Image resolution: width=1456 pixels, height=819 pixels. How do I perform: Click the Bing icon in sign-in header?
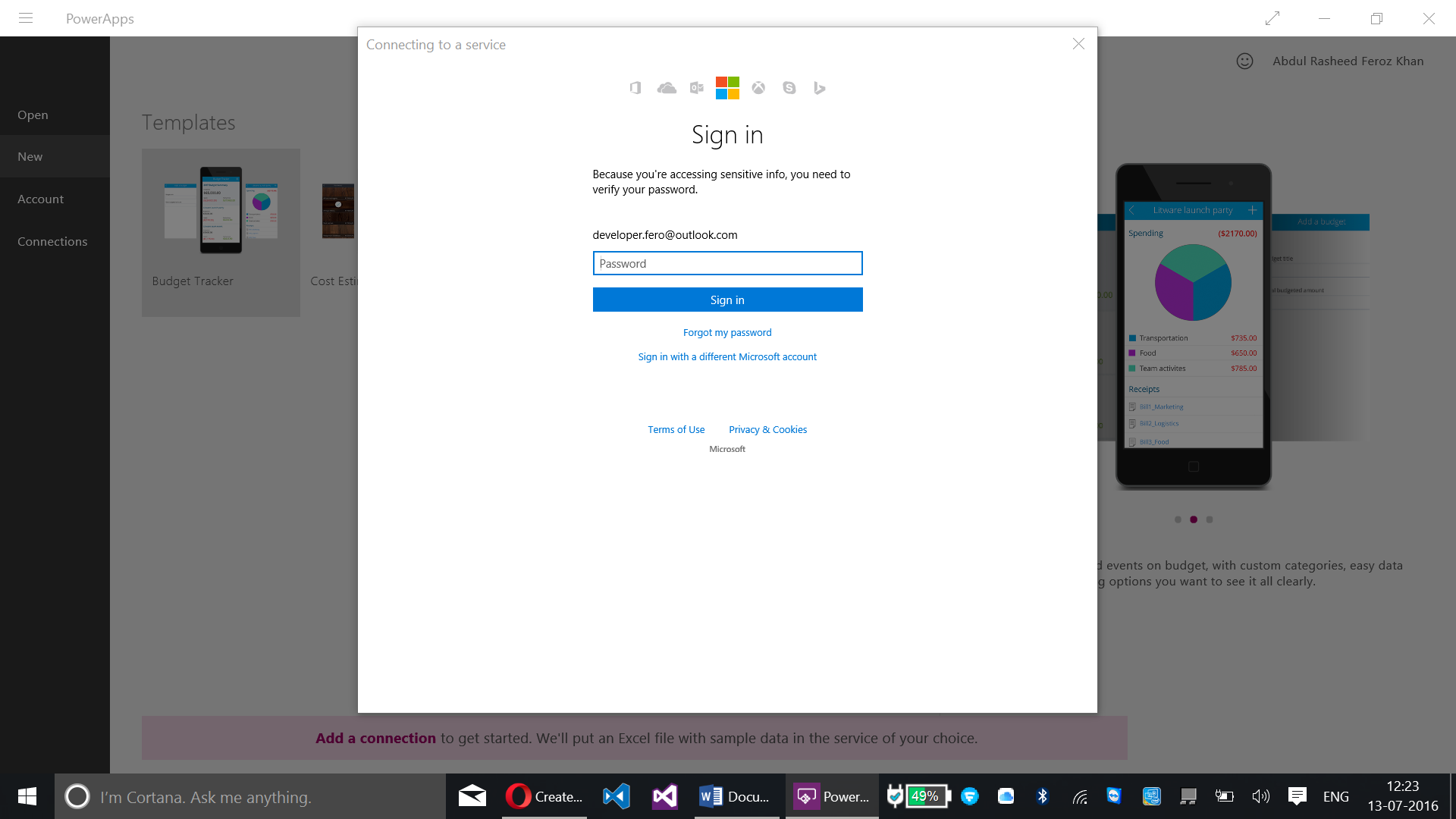click(x=819, y=88)
